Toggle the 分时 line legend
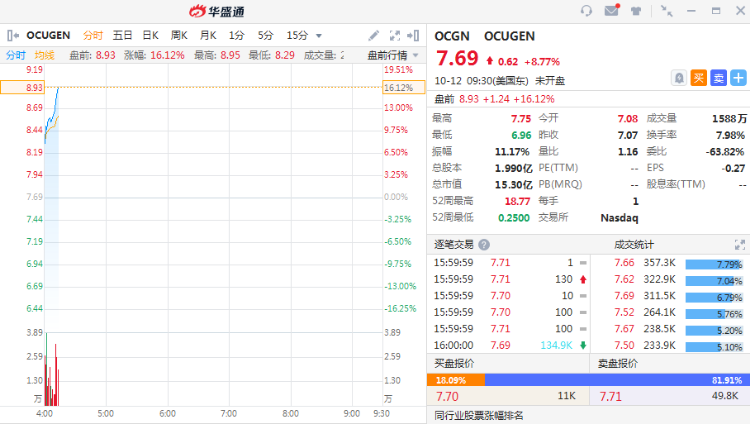This screenshot has height=424, width=750. [x=16, y=55]
